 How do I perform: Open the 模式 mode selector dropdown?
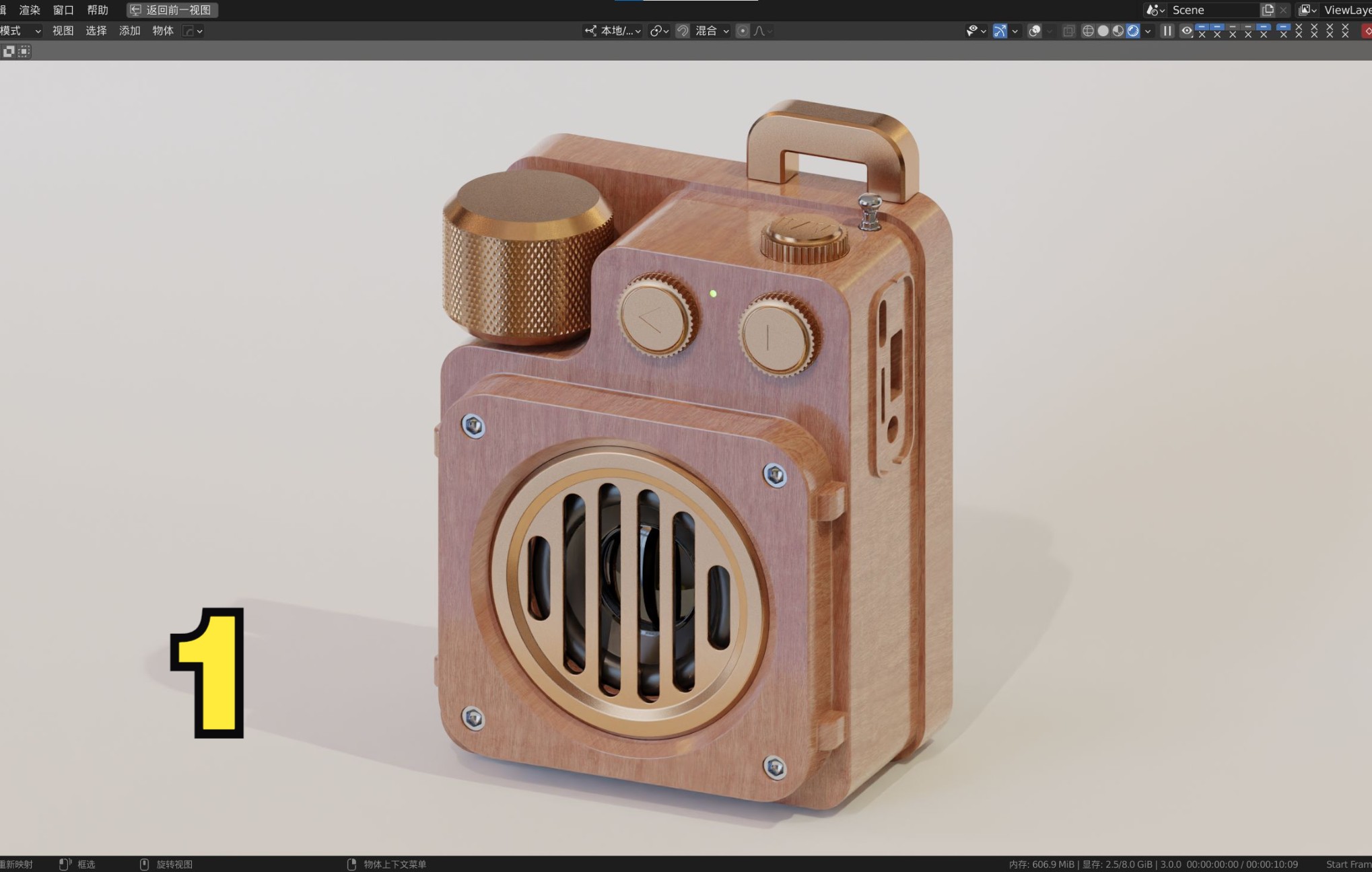(x=20, y=31)
